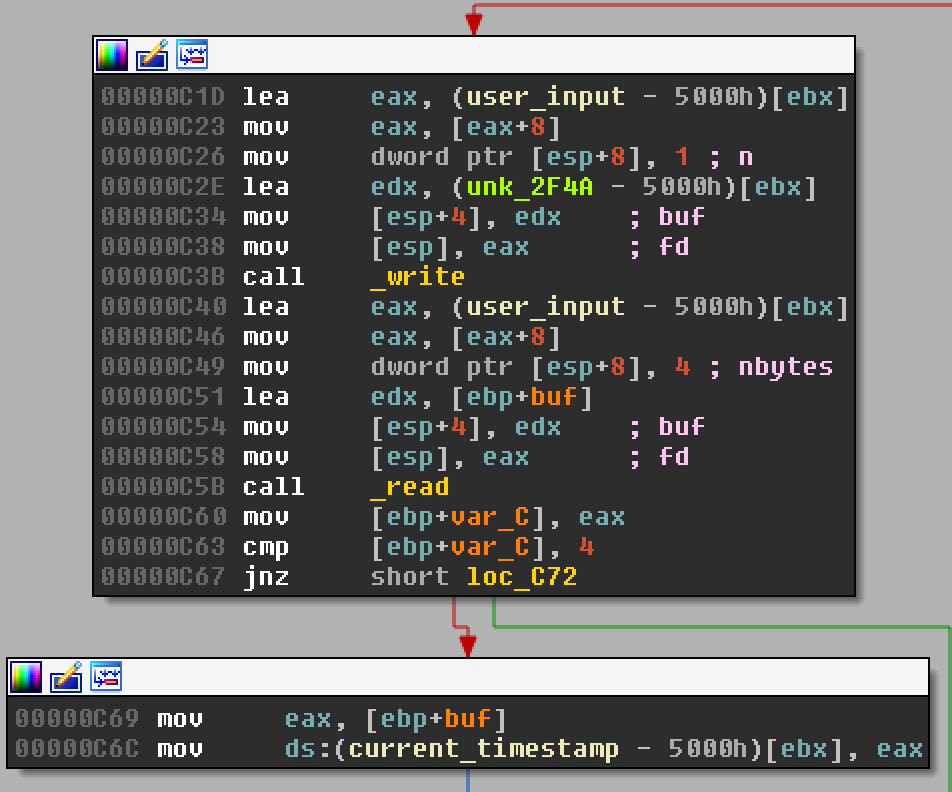Select the jnz mnemonic at 00000C67
The height and width of the screenshot is (792, 952).
(265, 577)
